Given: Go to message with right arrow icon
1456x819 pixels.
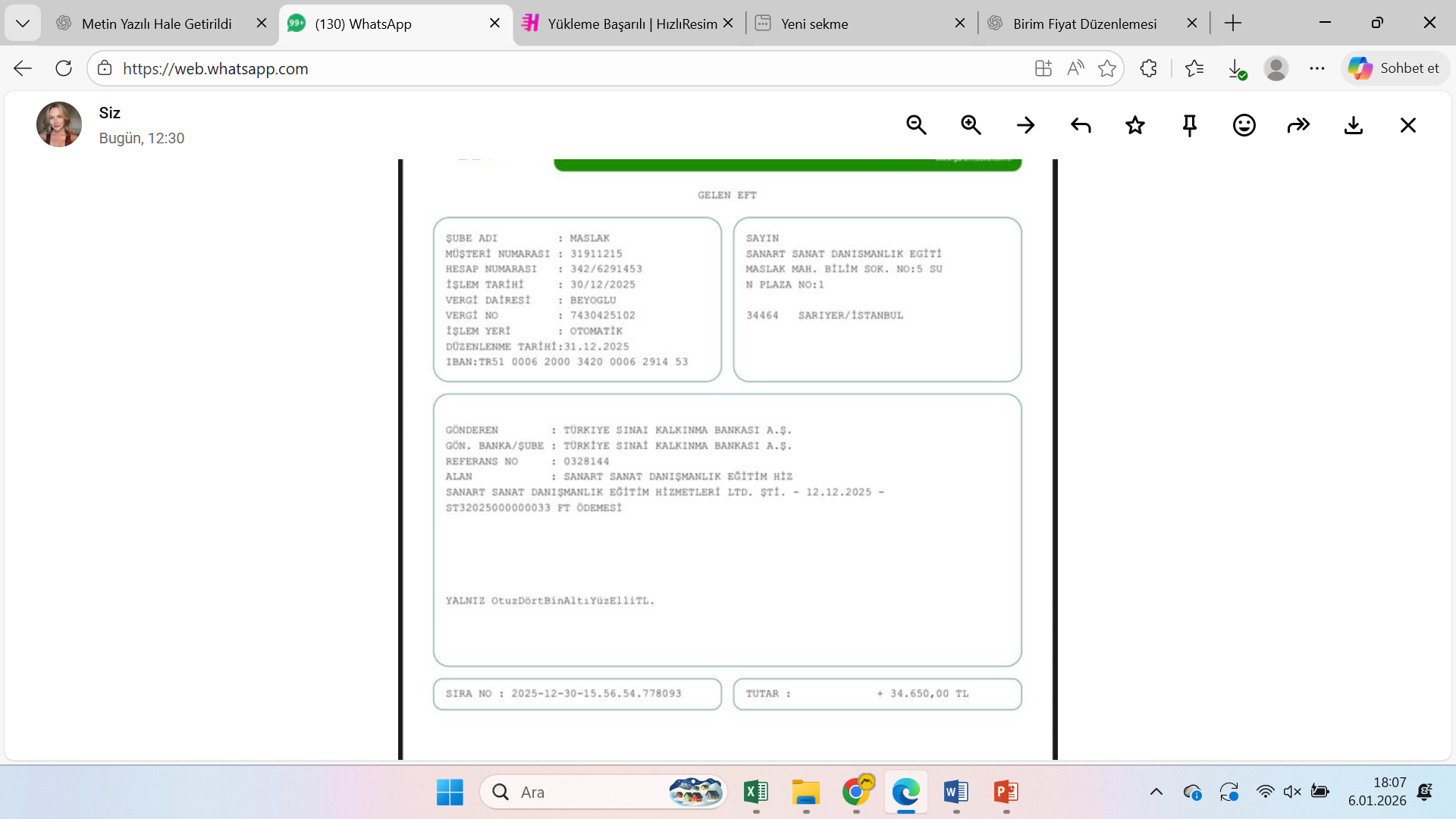Looking at the screenshot, I should tap(1025, 125).
